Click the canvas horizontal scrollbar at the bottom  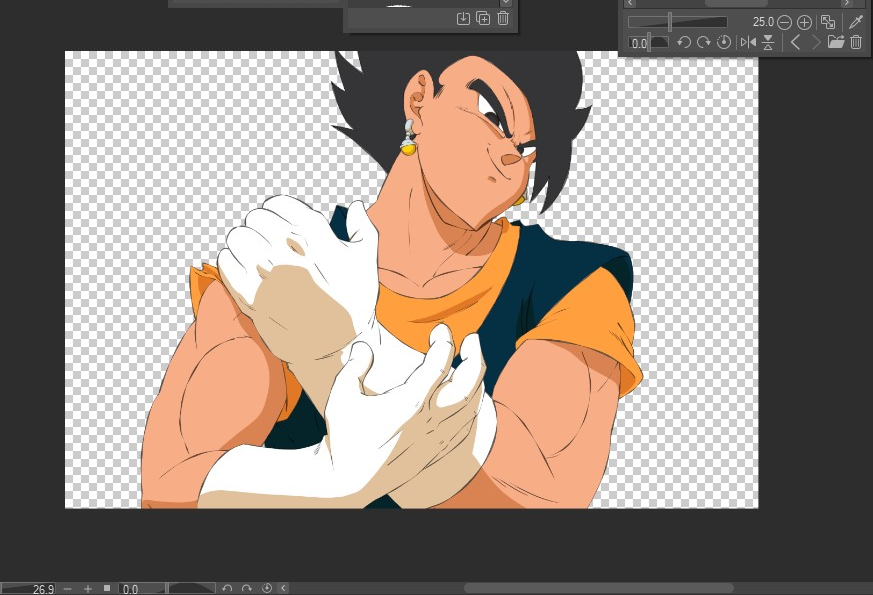point(599,588)
